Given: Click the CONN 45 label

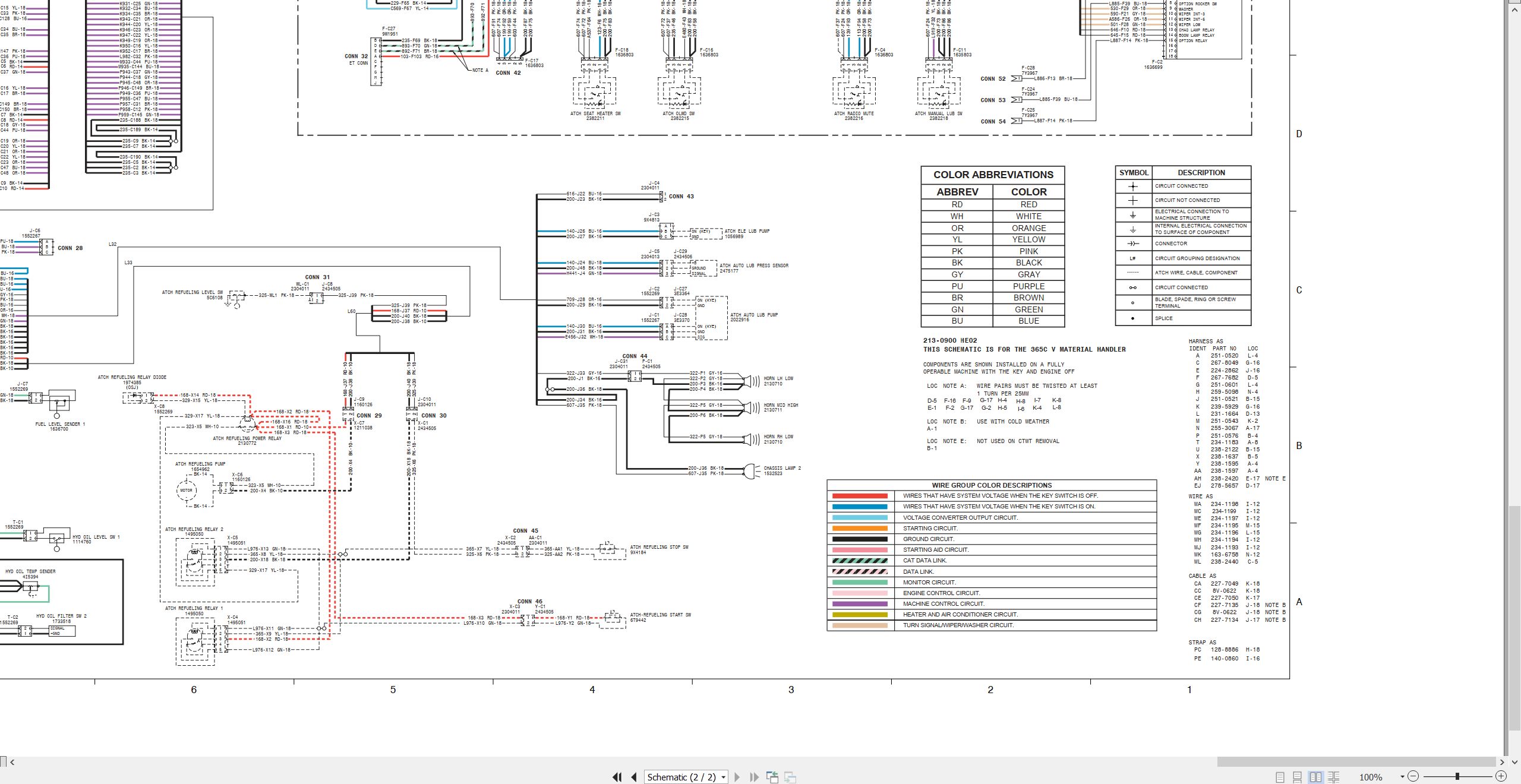Looking at the screenshot, I should [525, 531].
